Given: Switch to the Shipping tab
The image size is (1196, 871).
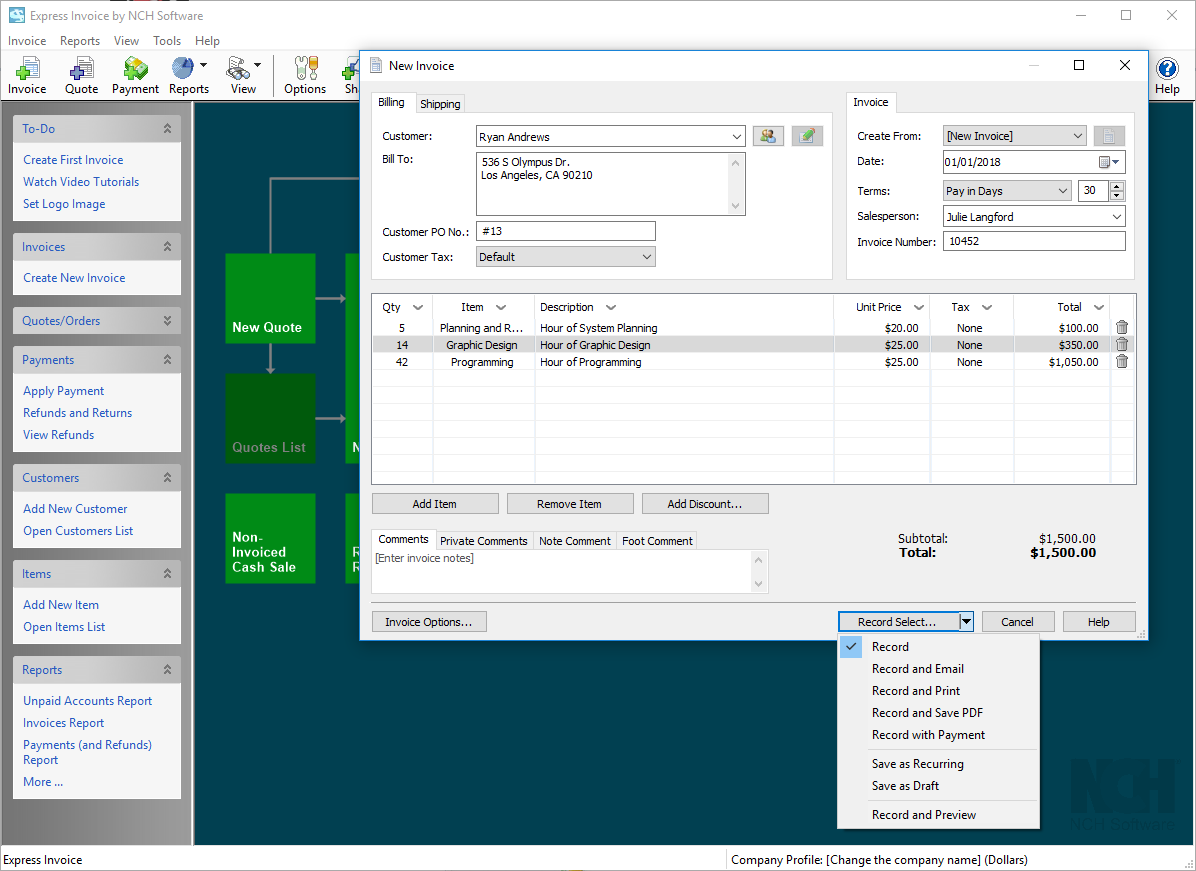Looking at the screenshot, I should pos(440,103).
